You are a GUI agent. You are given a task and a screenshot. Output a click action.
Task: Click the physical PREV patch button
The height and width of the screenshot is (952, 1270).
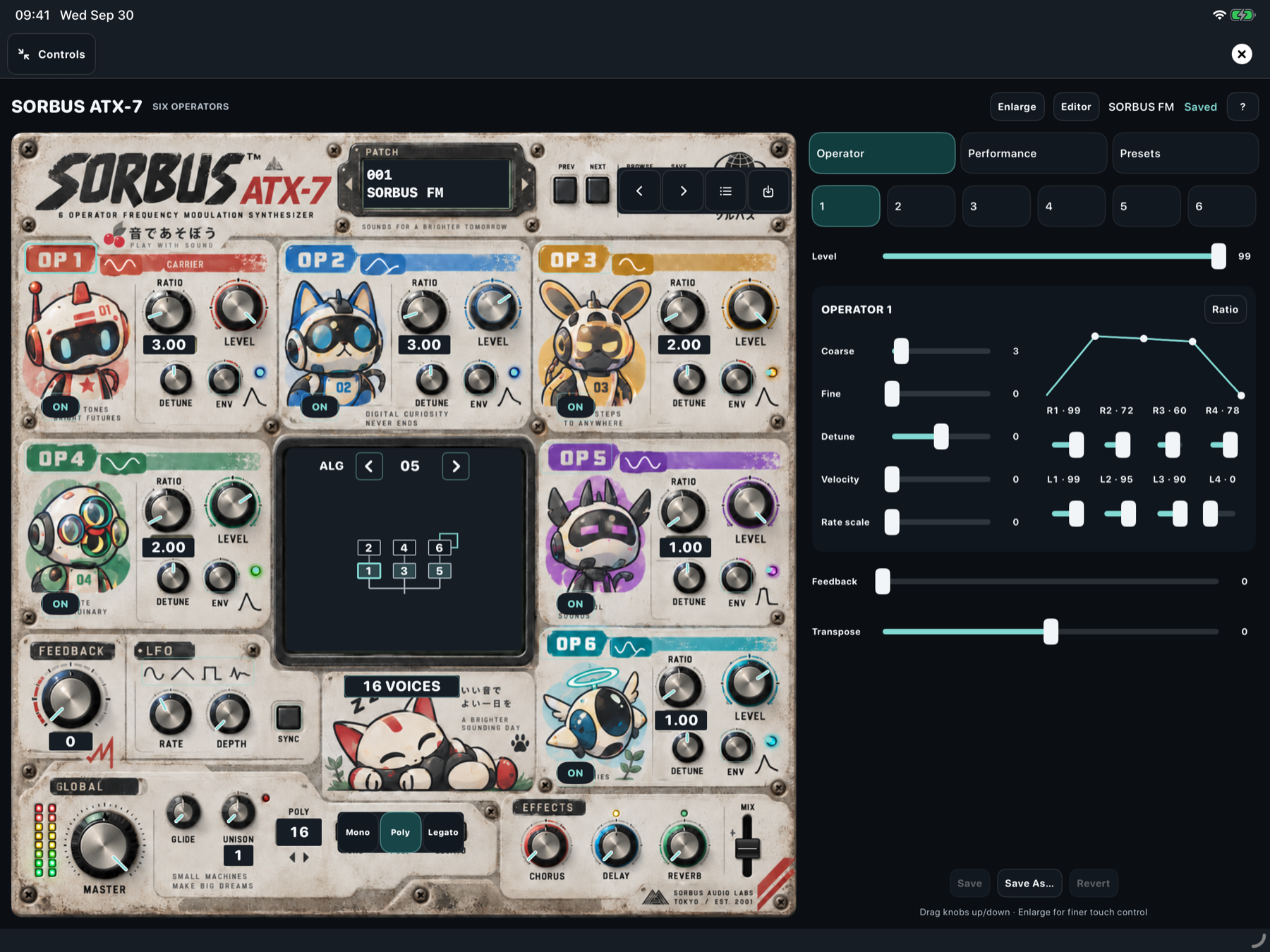pyautogui.click(x=565, y=191)
